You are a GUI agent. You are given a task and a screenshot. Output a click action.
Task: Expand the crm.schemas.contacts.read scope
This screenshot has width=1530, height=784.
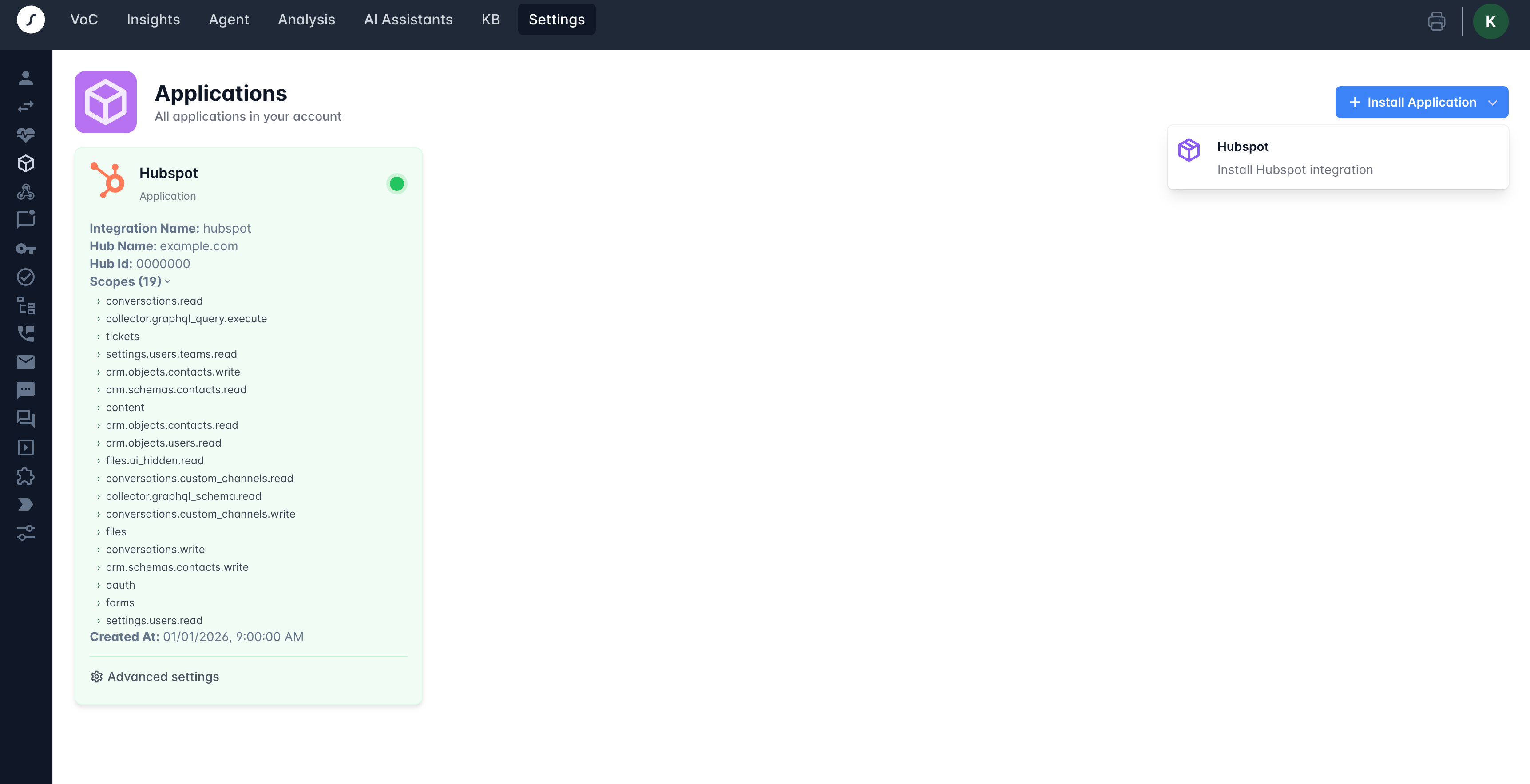click(x=171, y=390)
